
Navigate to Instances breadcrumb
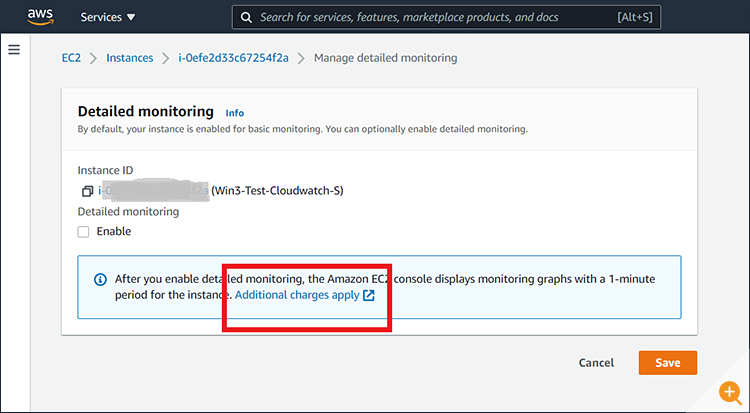[x=130, y=58]
